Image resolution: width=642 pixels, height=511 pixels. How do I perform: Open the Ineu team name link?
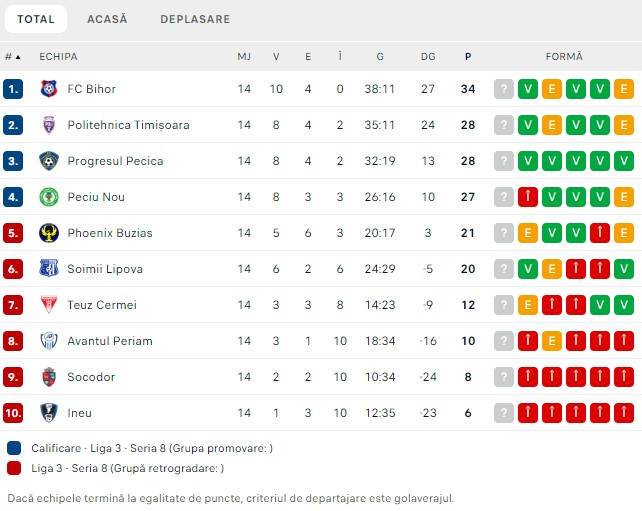point(80,413)
